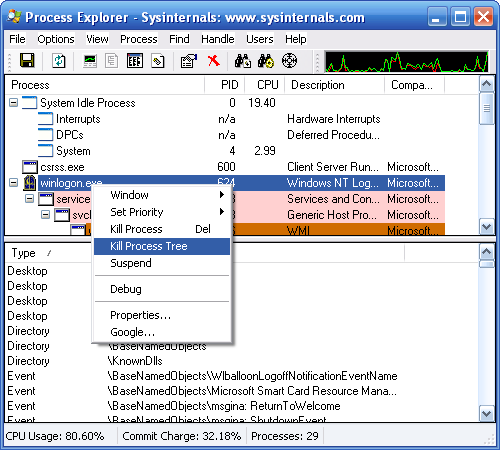Click the Find binoculars toolbar icon

pyautogui.click(x=243, y=61)
